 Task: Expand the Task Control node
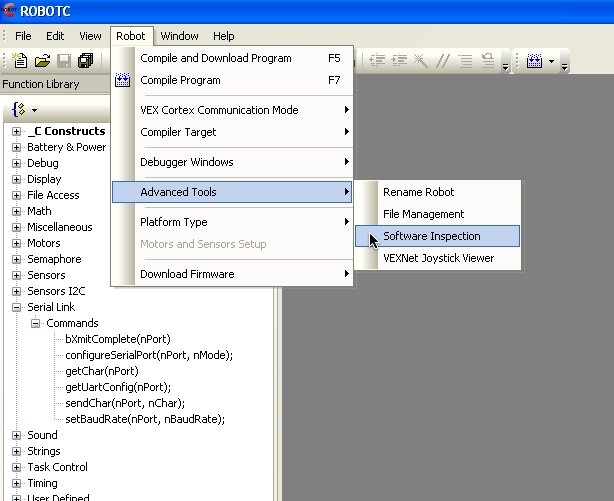[x=16, y=467]
